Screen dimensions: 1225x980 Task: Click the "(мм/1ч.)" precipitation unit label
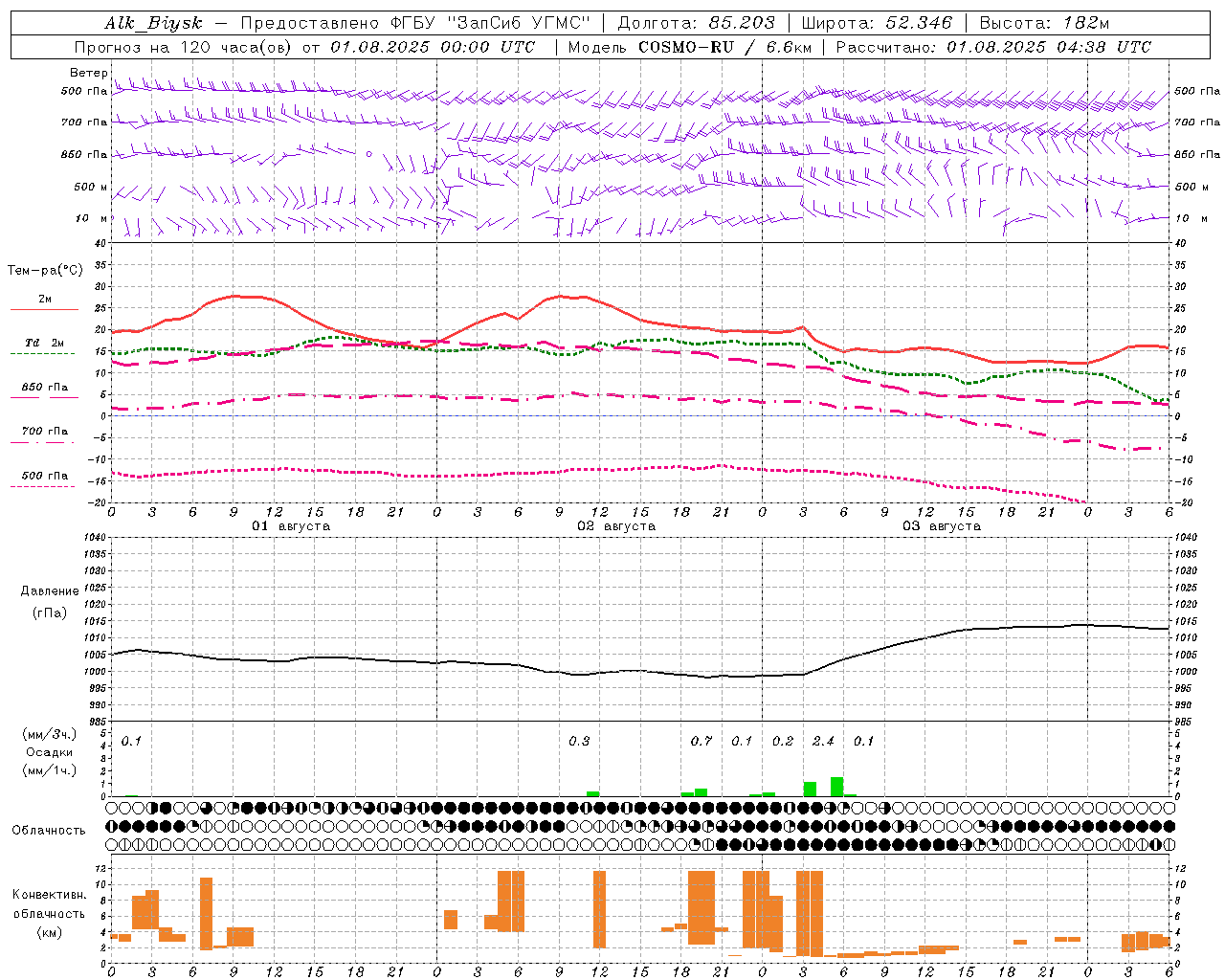point(50,770)
